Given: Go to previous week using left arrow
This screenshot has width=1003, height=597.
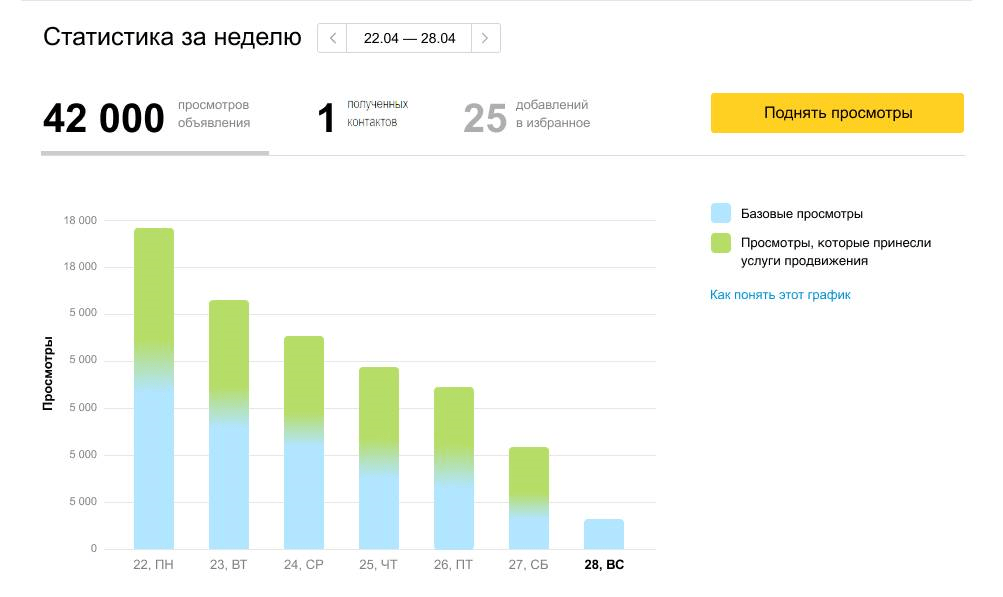Looking at the screenshot, I should (332, 38).
